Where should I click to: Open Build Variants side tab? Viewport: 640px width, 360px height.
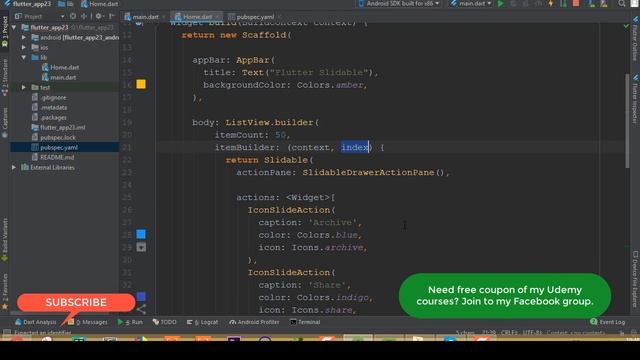[4, 240]
